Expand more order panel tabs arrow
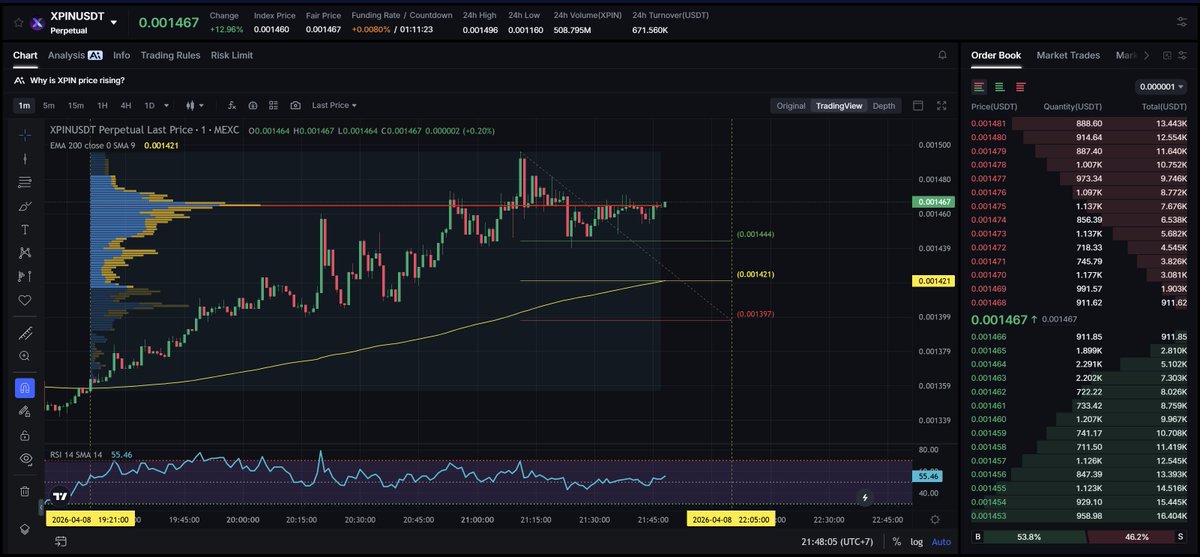 1146,56
